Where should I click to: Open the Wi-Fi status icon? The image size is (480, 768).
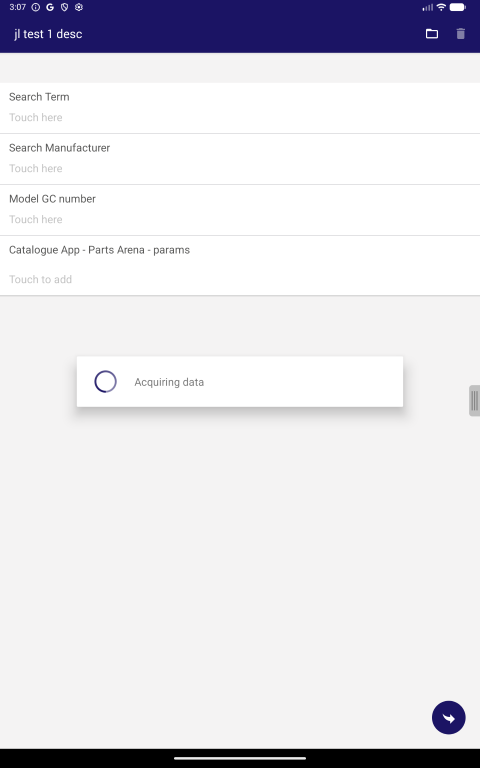[x=441, y=7]
